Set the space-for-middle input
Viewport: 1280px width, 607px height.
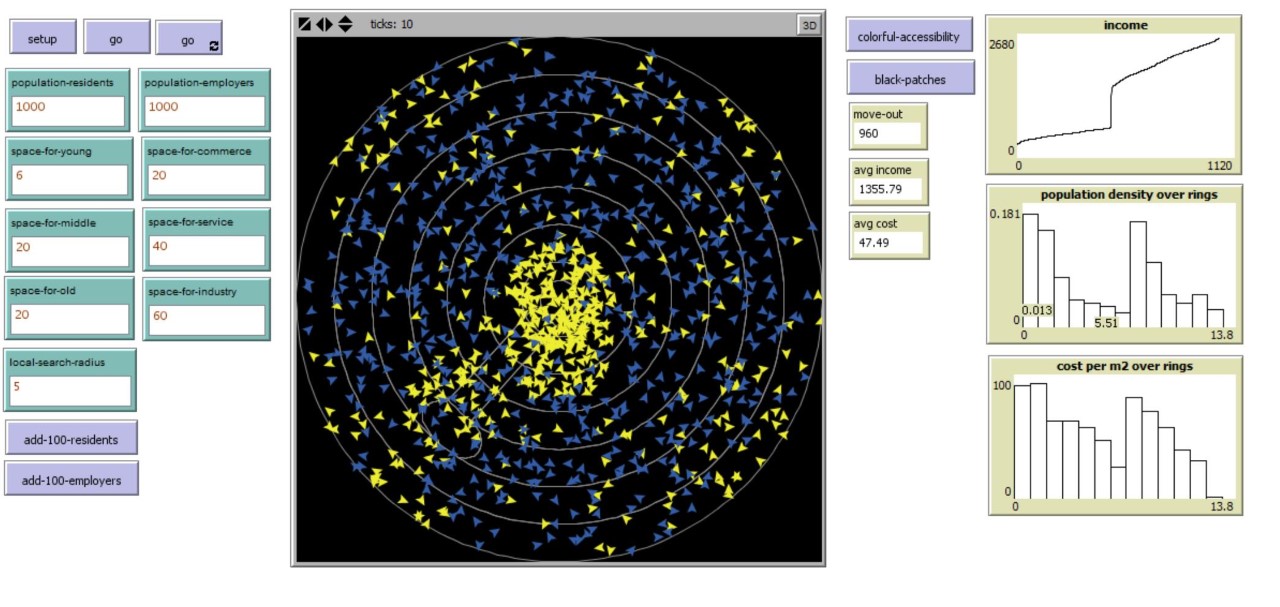point(69,250)
